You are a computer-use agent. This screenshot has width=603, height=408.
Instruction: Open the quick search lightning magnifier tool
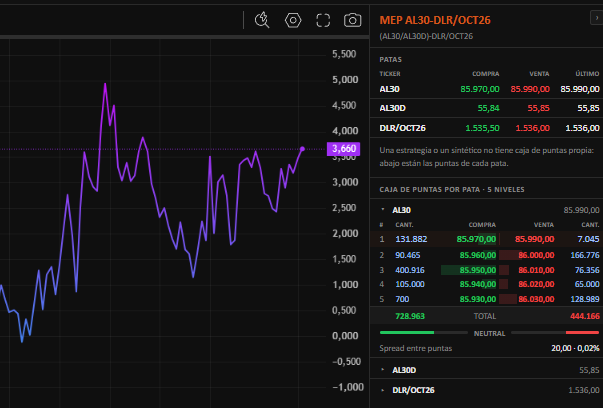click(262, 20)
